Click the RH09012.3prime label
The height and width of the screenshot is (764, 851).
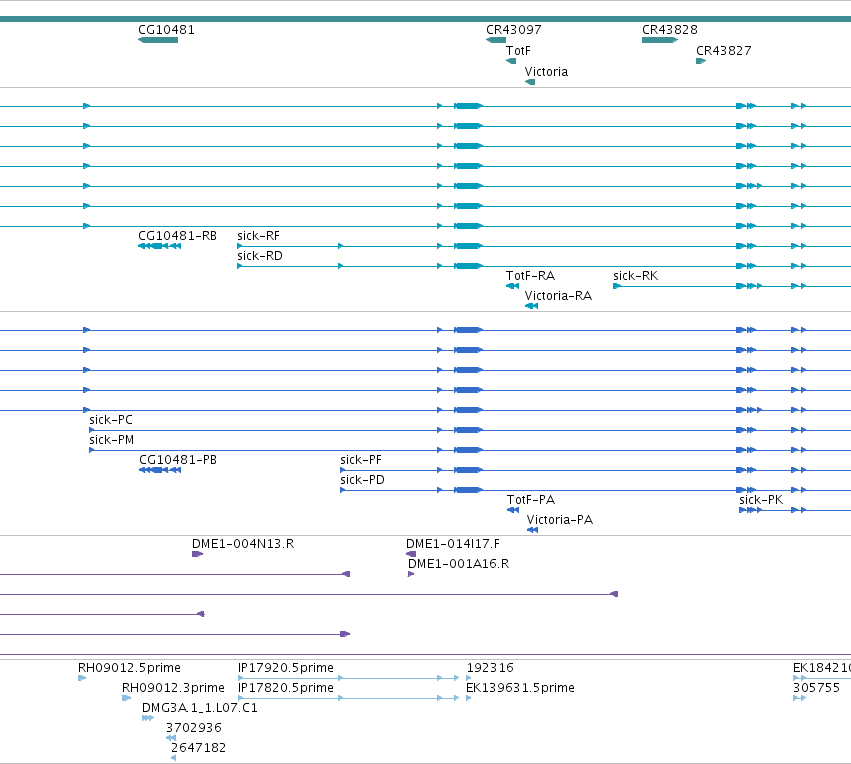click(173, 688)
